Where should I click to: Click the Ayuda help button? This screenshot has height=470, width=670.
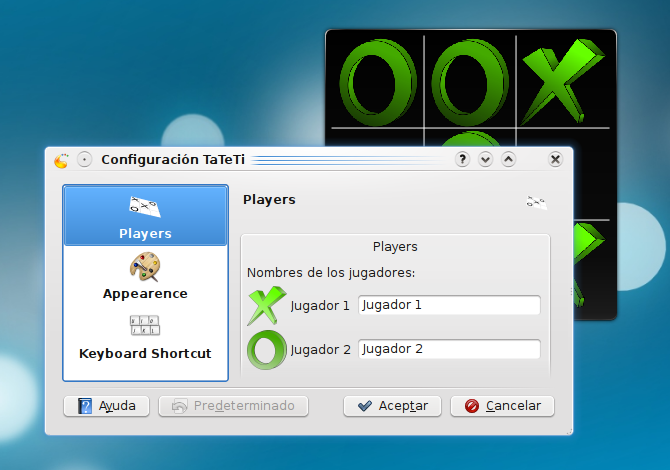[x=106, y=406]
